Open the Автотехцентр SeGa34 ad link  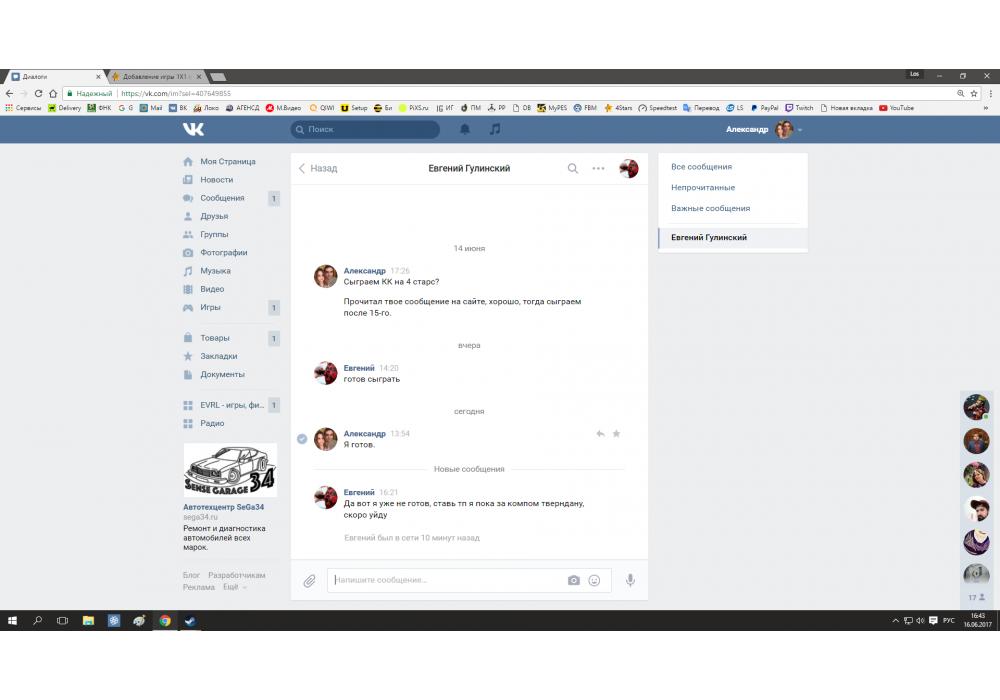click(224, 507)
